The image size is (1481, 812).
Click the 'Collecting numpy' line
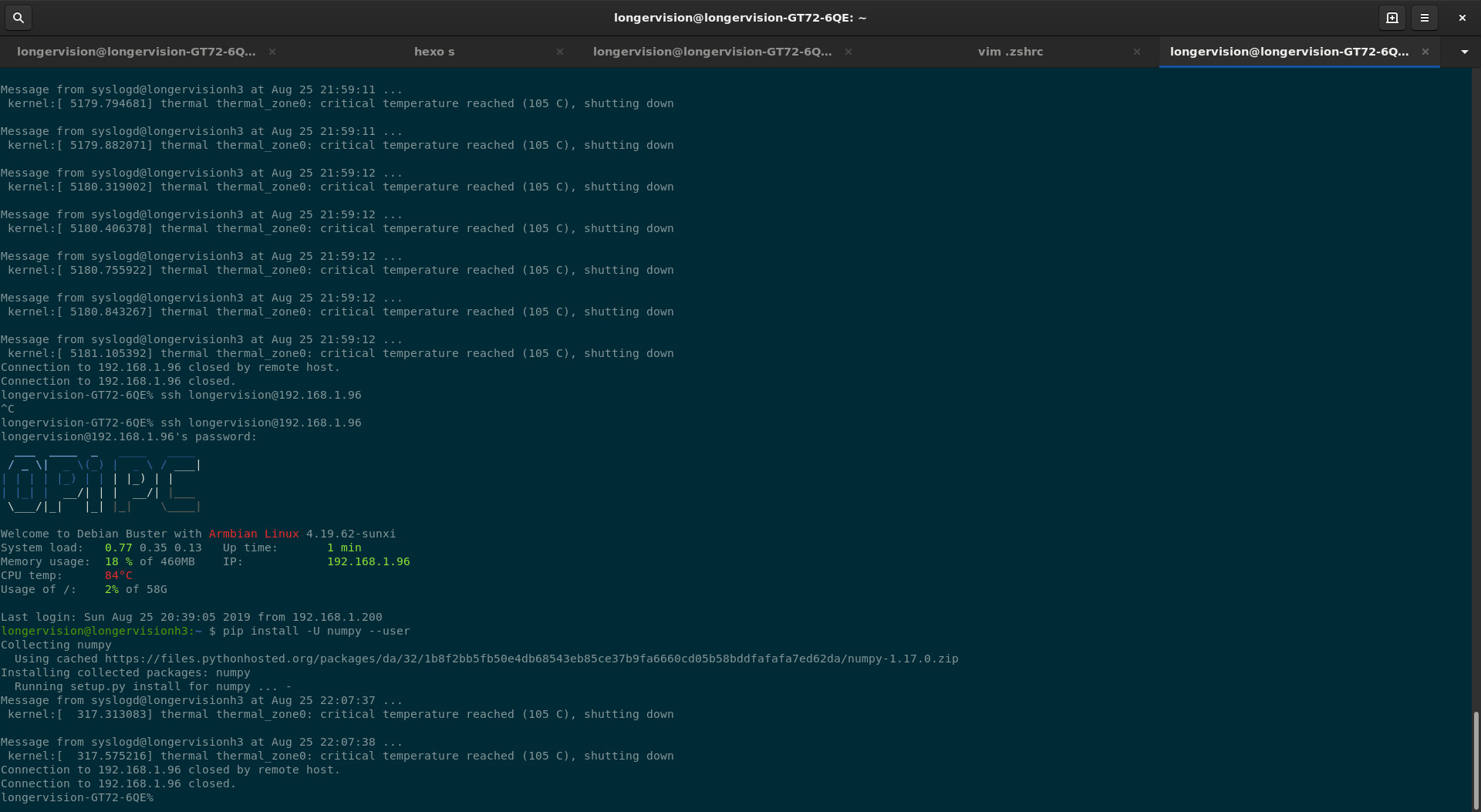(56, 645)
